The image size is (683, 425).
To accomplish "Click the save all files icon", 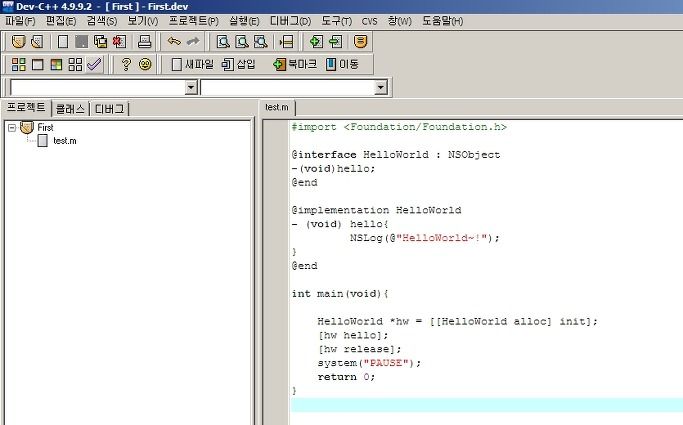I will (101, 41).
